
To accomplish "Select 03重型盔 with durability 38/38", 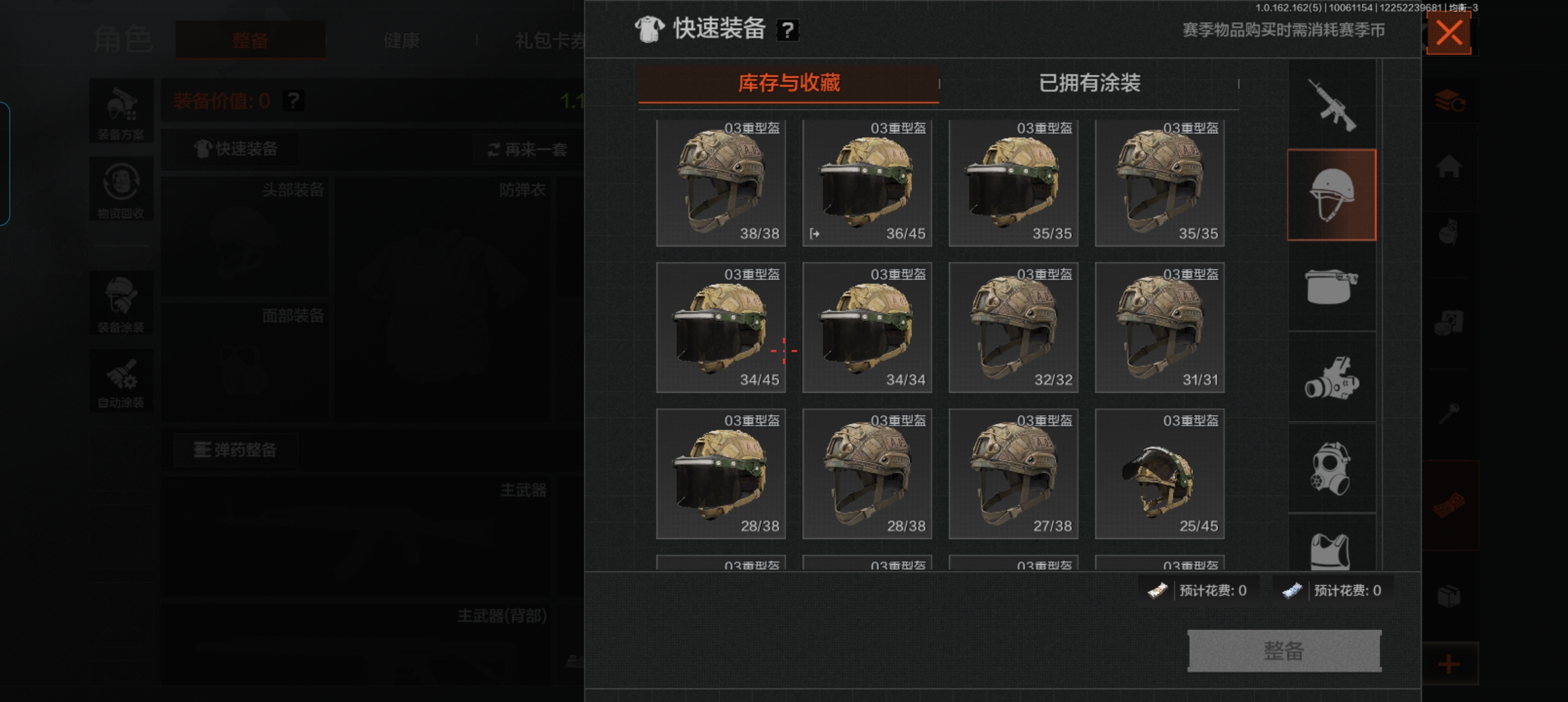I will (721, 183).
